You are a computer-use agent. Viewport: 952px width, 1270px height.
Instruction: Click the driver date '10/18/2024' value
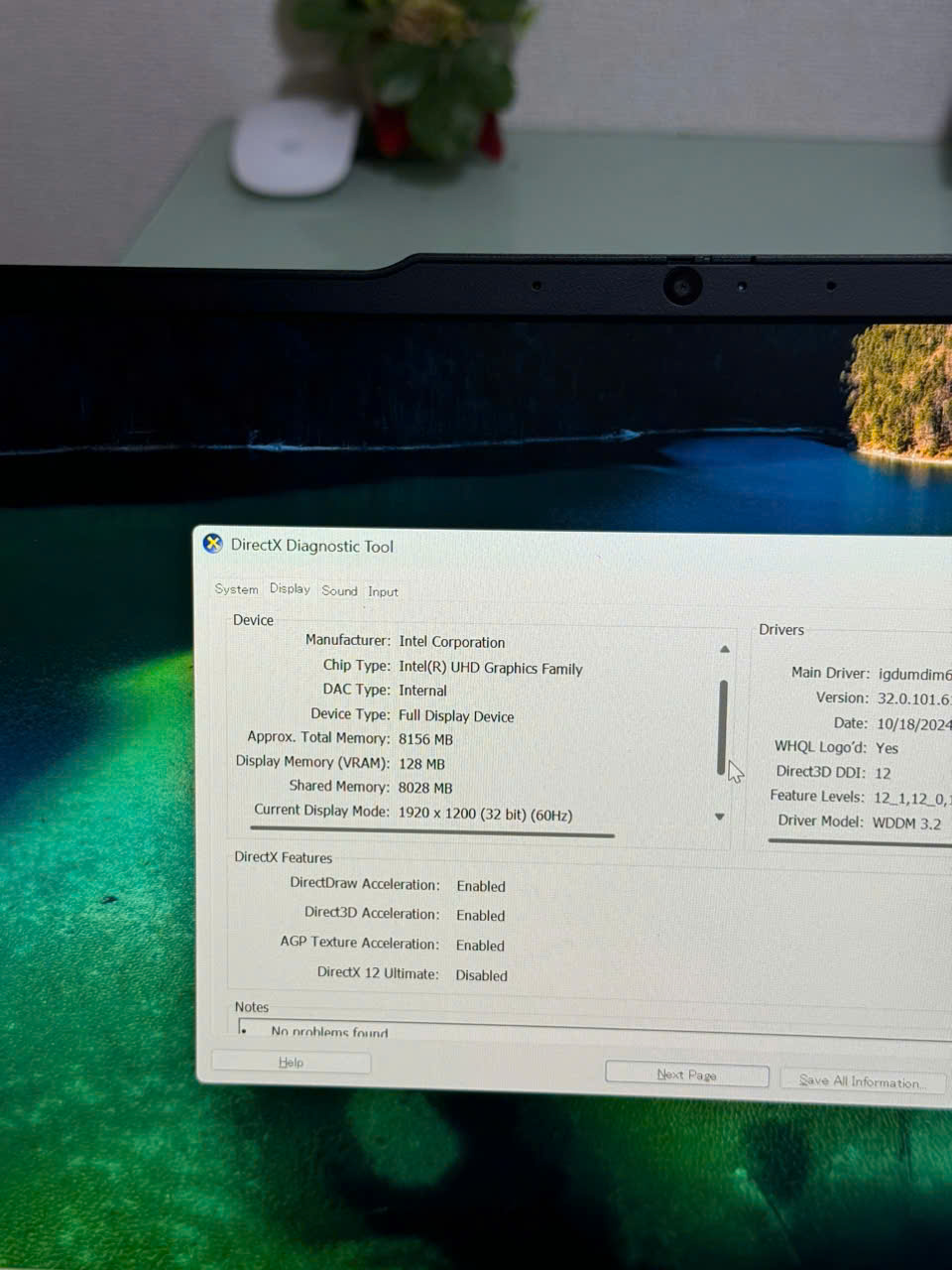pyautogui.click(x=913, y=724)
